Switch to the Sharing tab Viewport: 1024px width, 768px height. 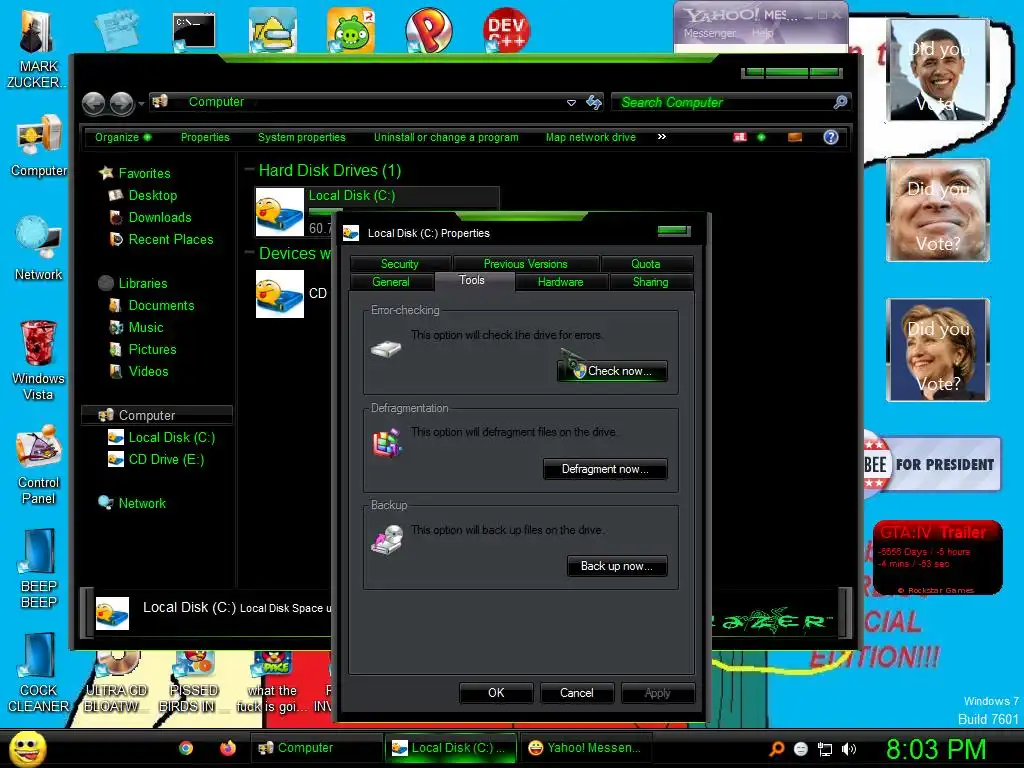pos(650,282)
